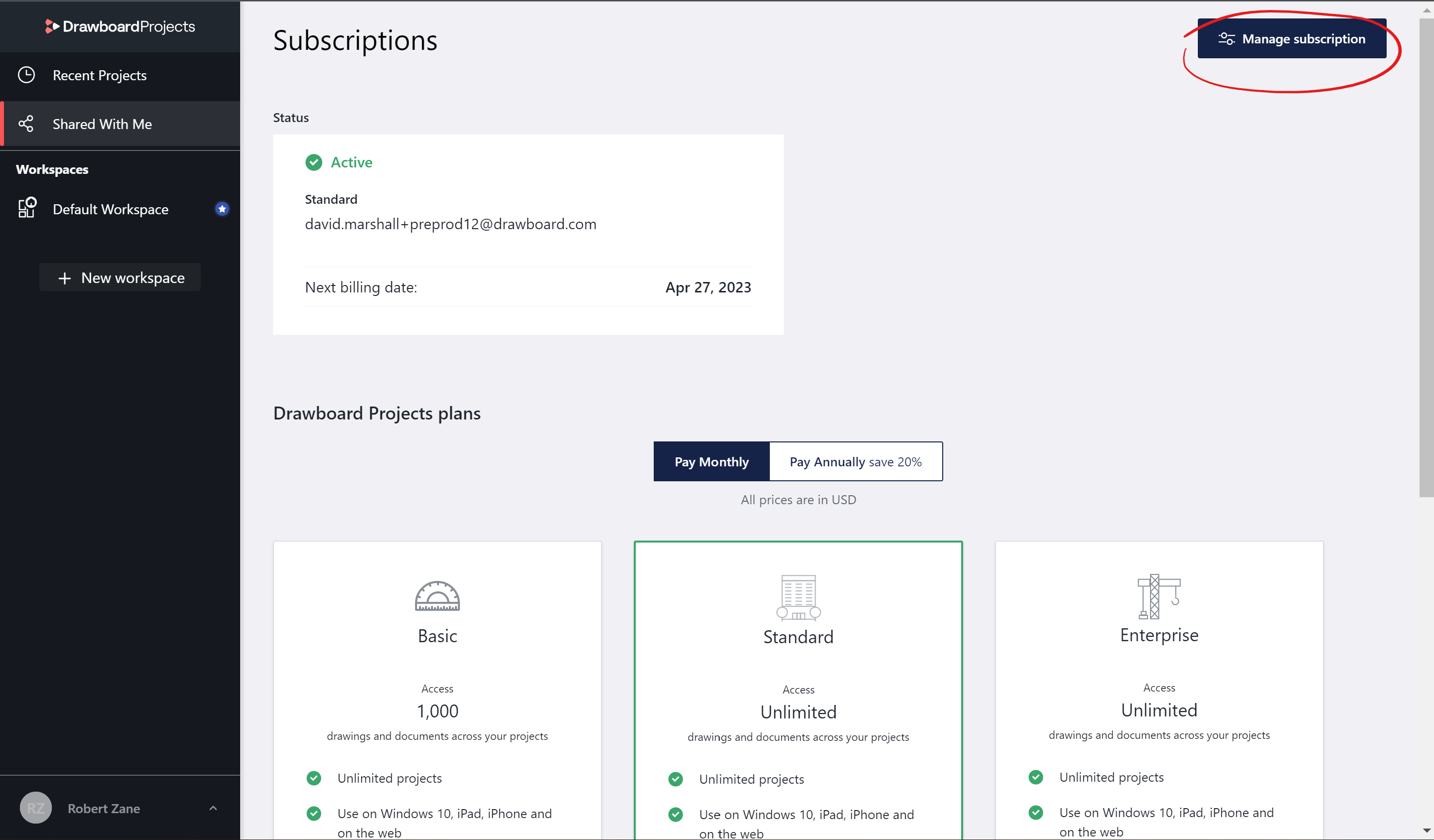Click the Workspaces sidebar heading
Viewport: 1434px width, 840px height.
(52, 169)
